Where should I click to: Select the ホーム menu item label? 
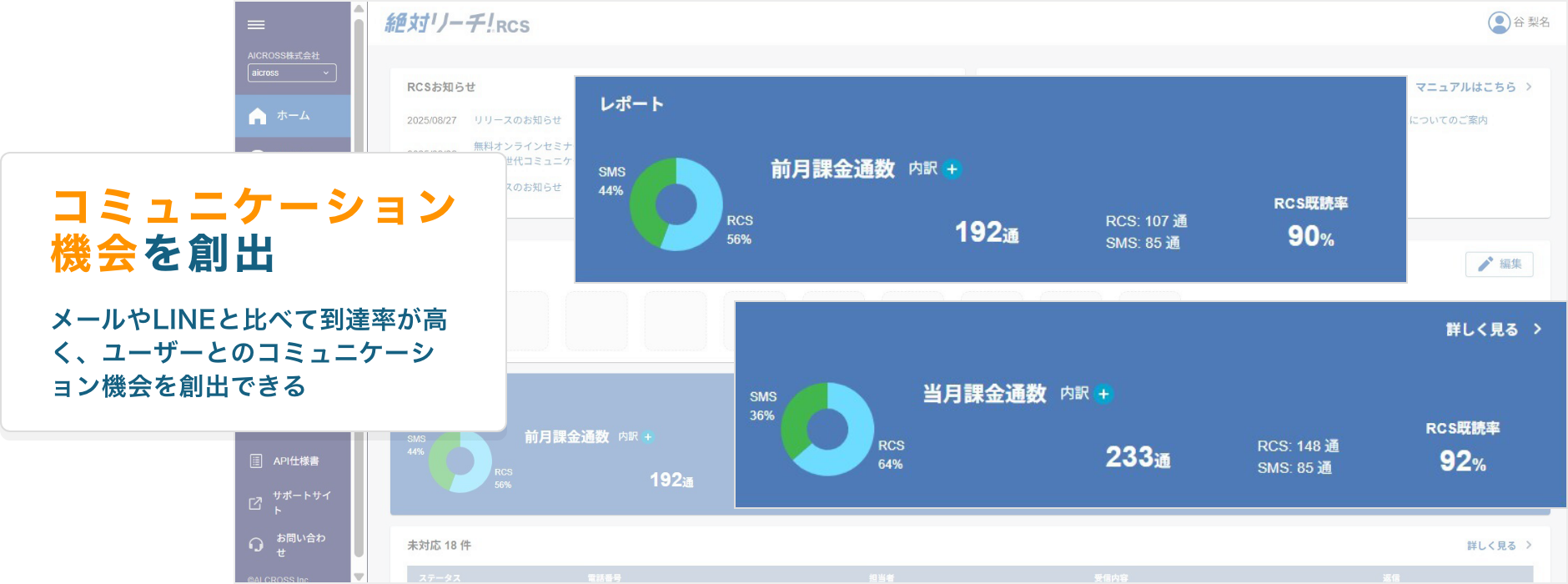[x=294, y=116]
